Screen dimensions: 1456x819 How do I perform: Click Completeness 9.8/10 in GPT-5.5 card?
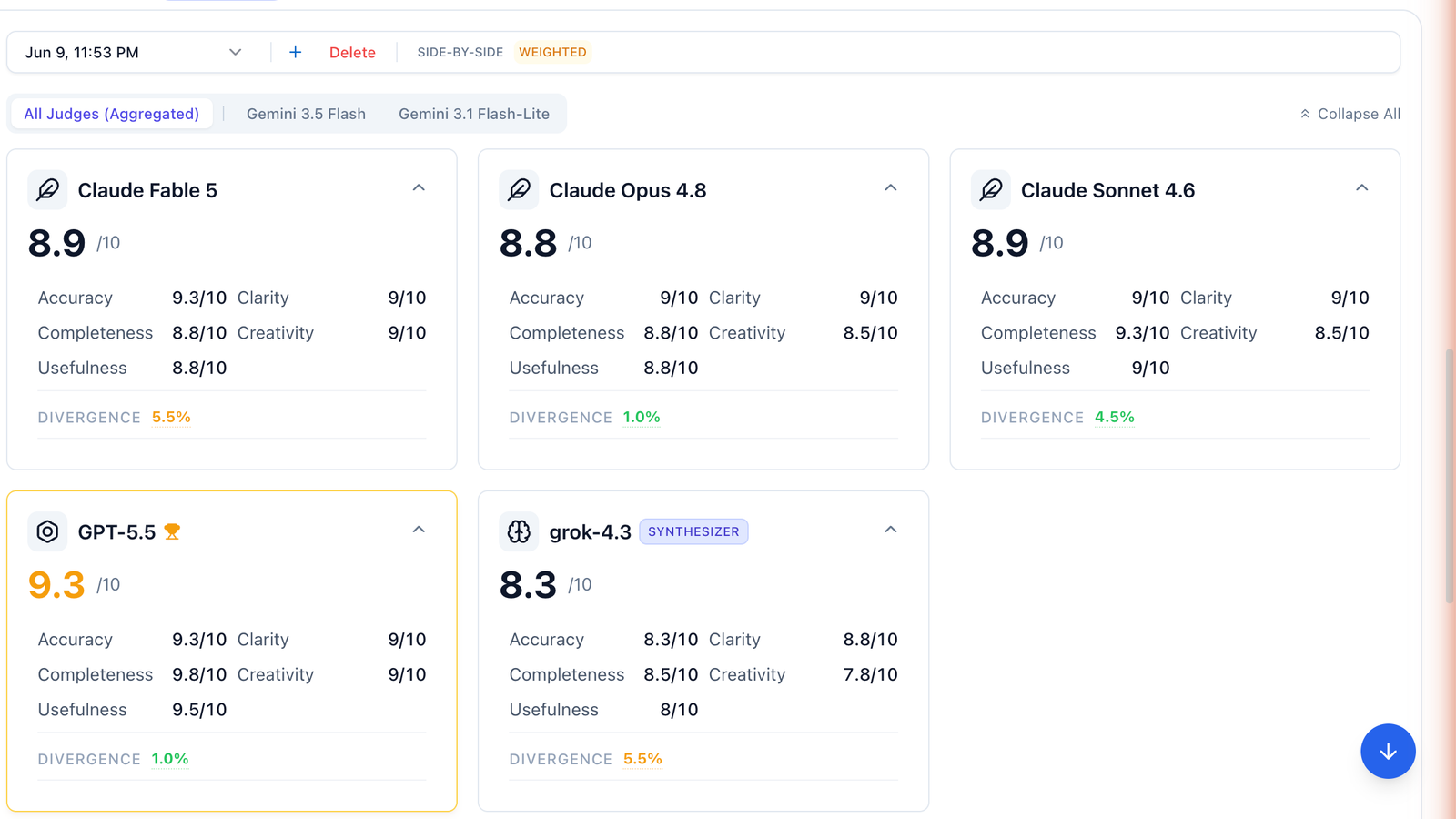click(132, 675)
